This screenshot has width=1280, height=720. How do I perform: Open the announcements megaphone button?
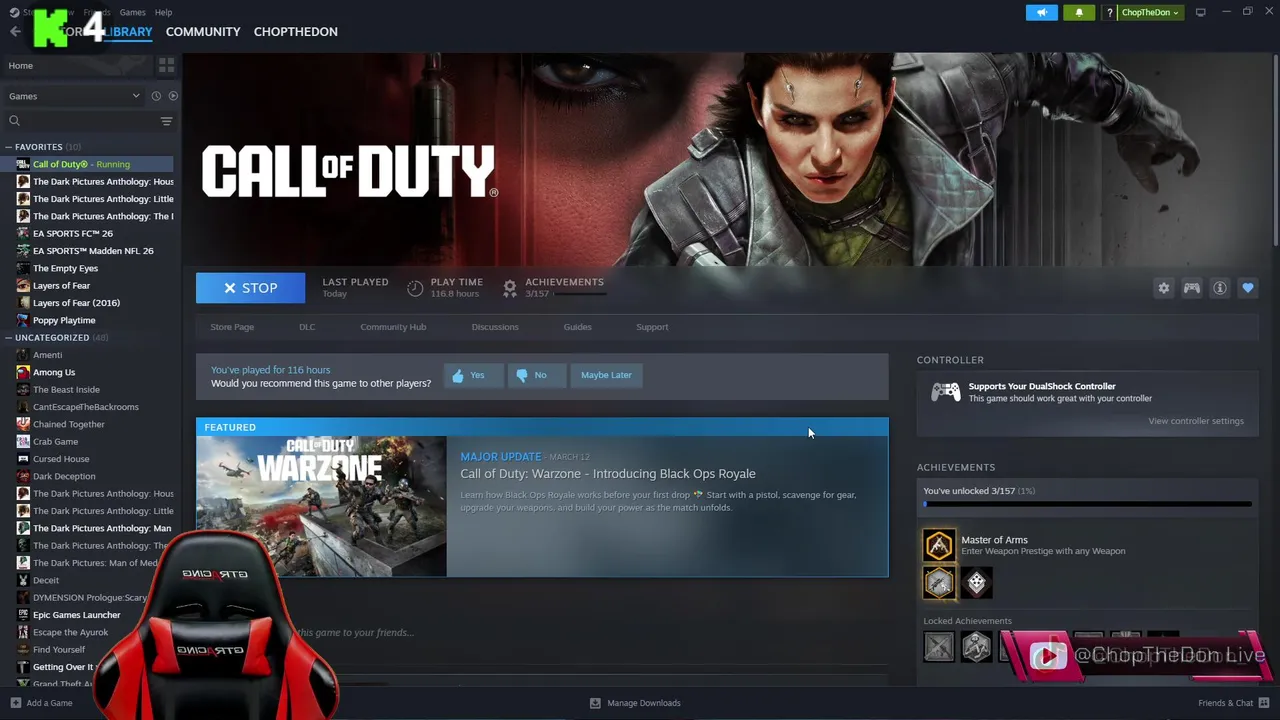tap(1041, 12)
